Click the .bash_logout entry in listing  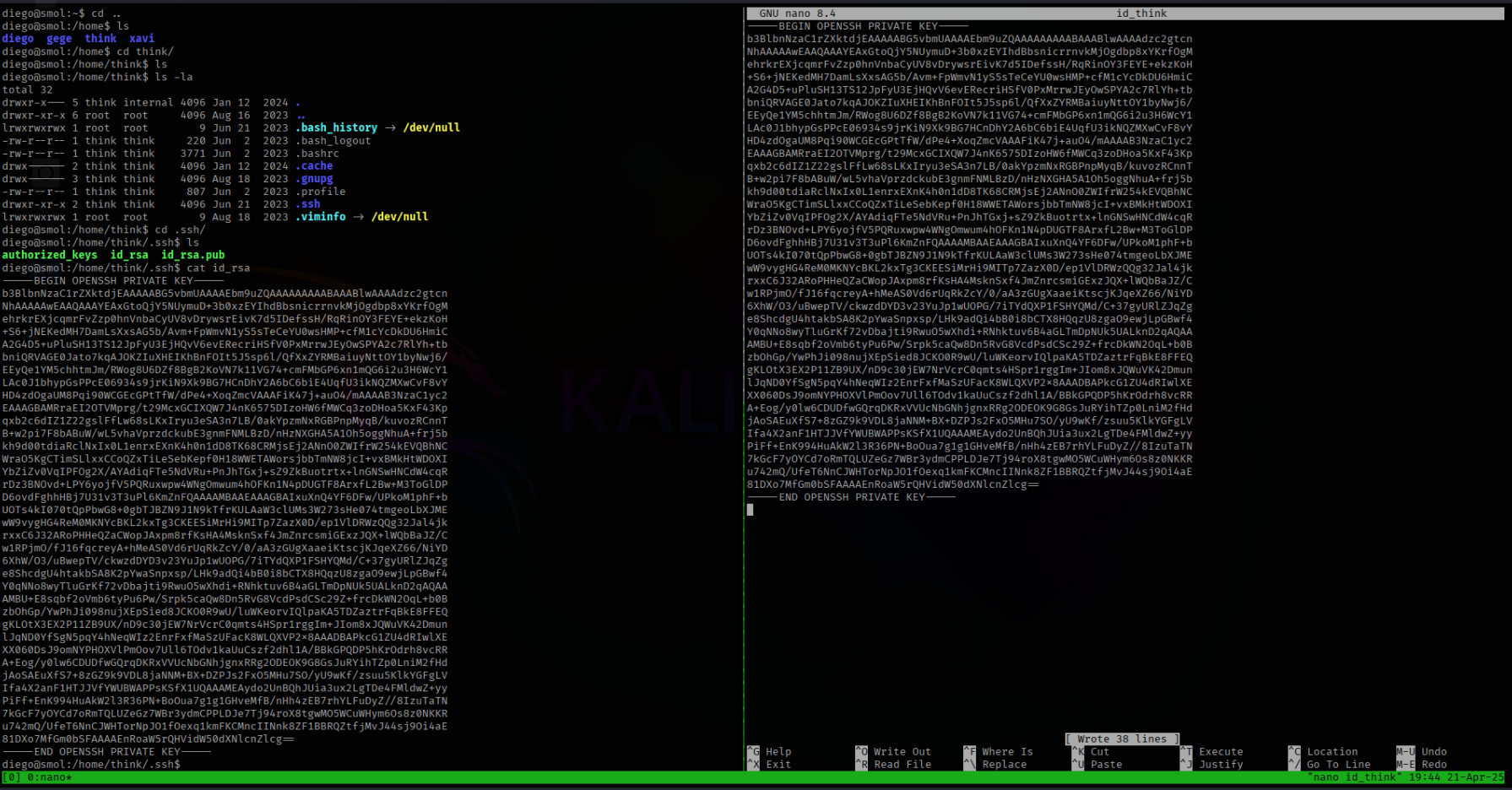[333, 141]
